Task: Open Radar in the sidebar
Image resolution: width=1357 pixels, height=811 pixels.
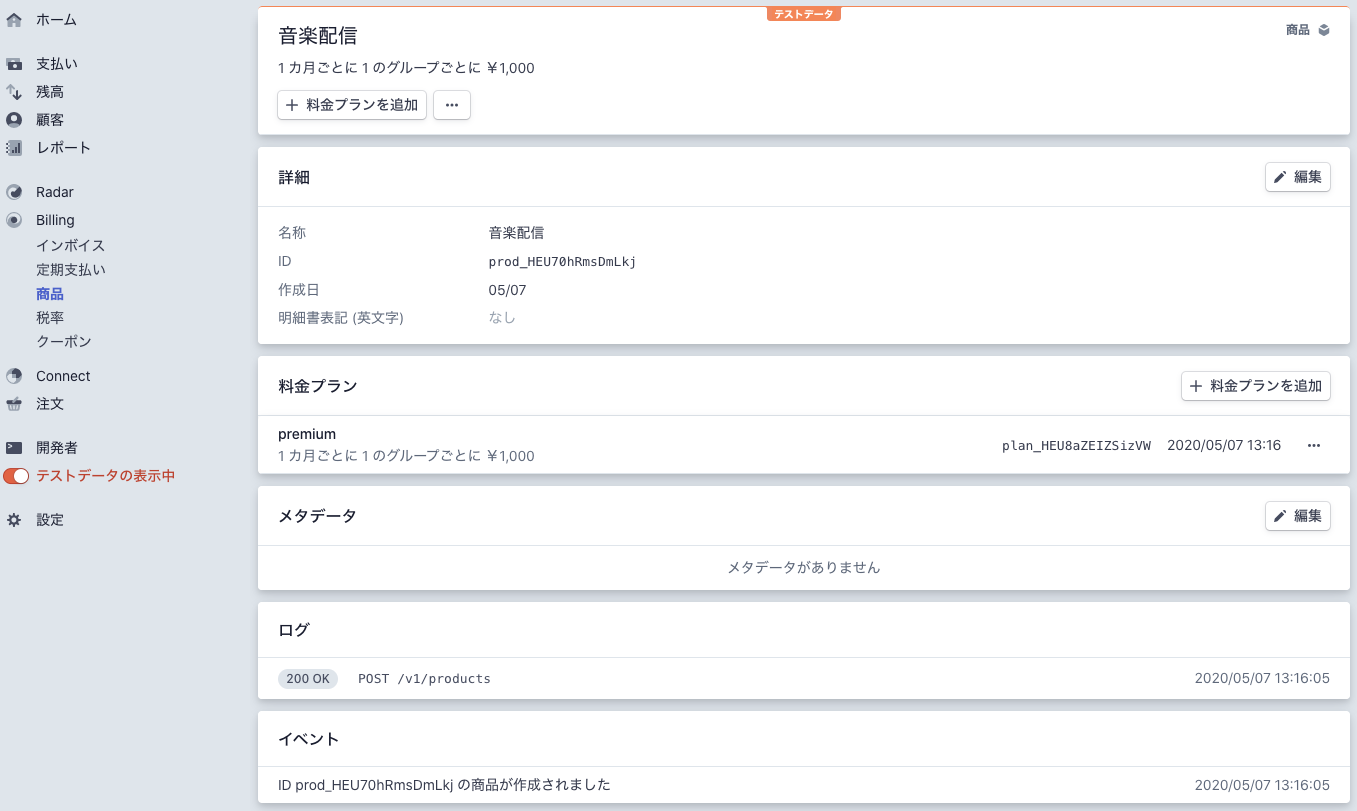Action: [x=55, y=192]
